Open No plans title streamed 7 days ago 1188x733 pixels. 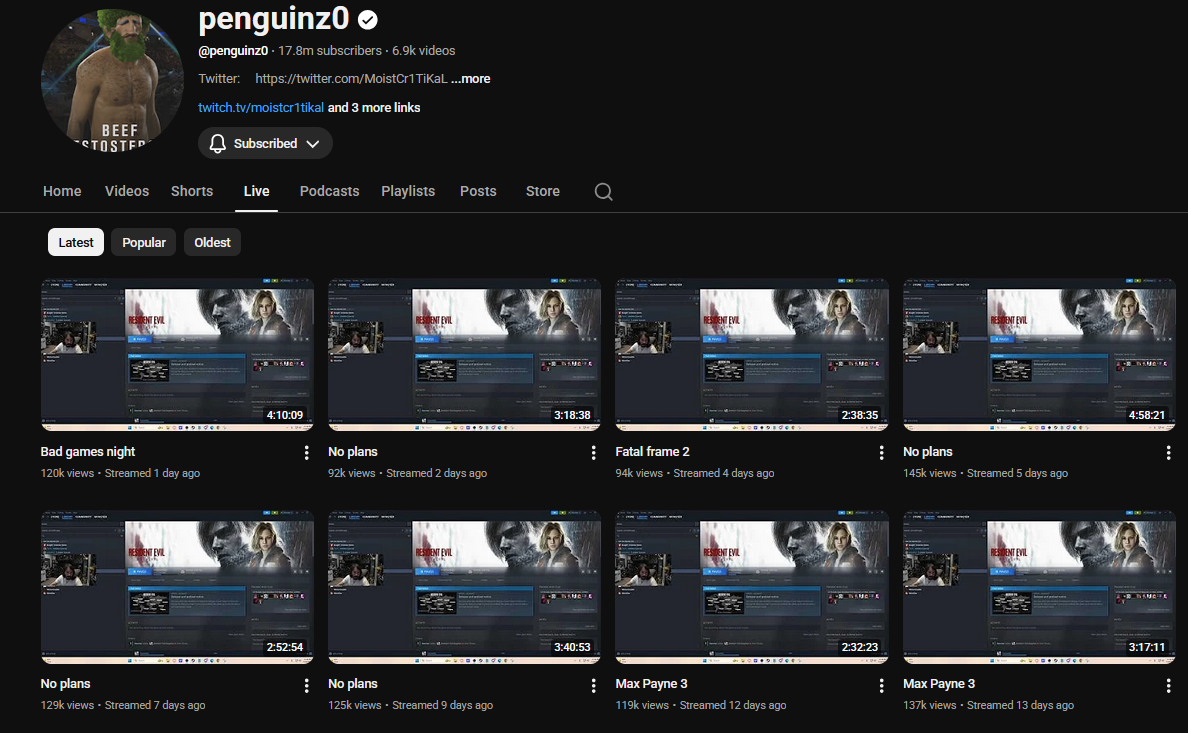pos(65,684)
